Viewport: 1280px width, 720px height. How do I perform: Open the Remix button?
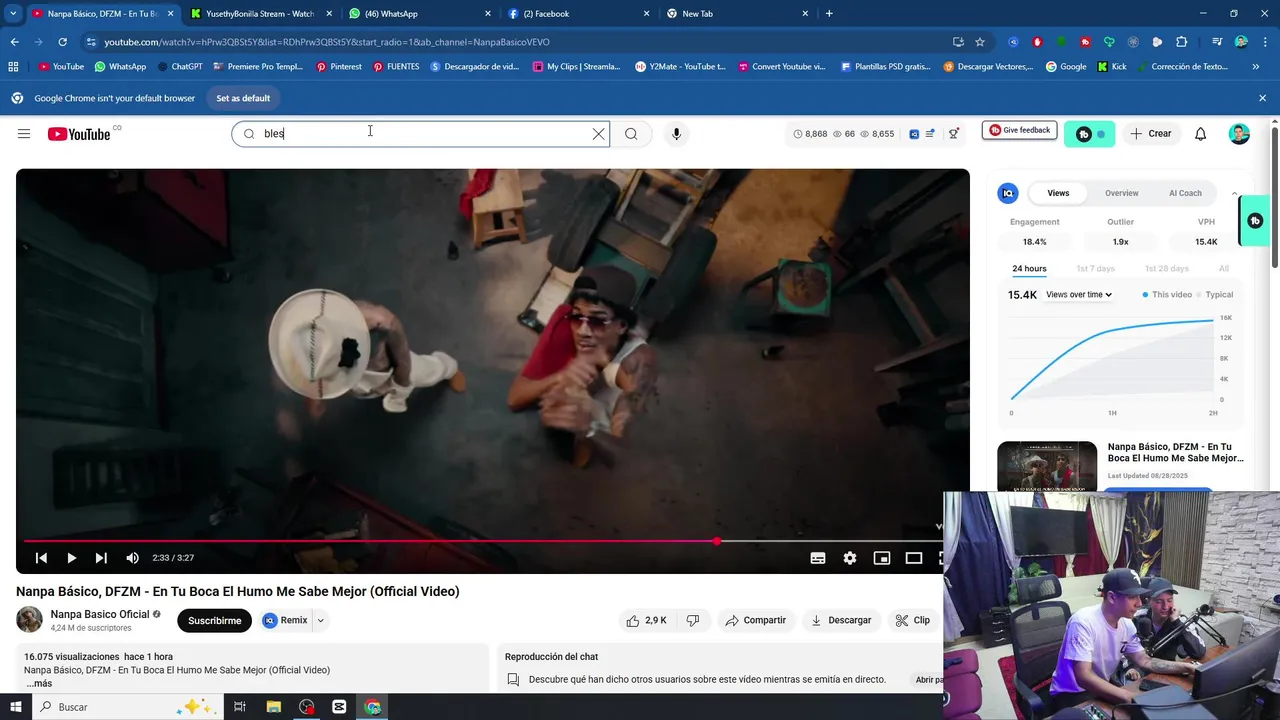(285, 620)
